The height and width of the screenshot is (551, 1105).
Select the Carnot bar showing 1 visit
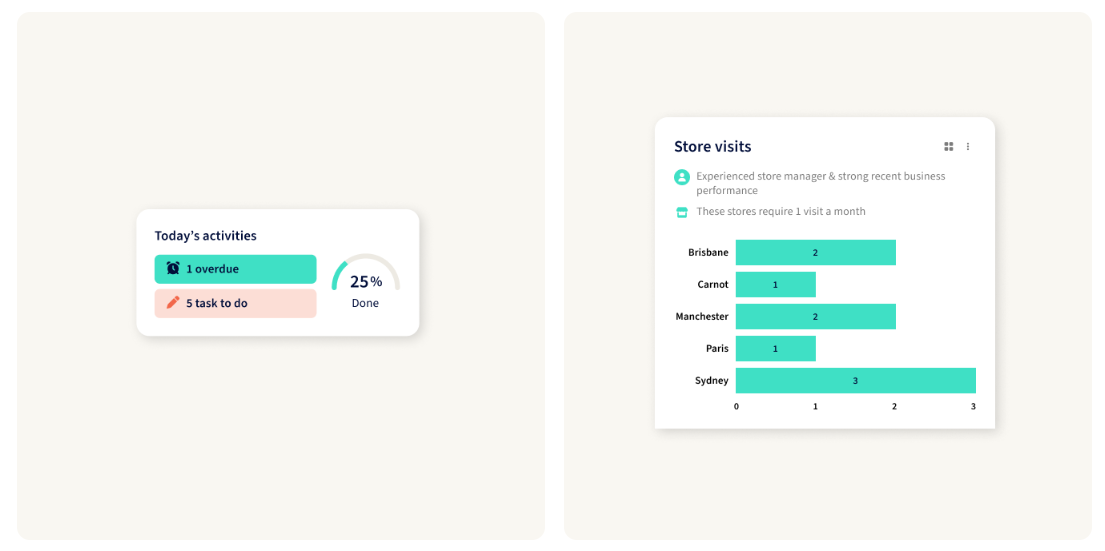[x=775, y=285]
